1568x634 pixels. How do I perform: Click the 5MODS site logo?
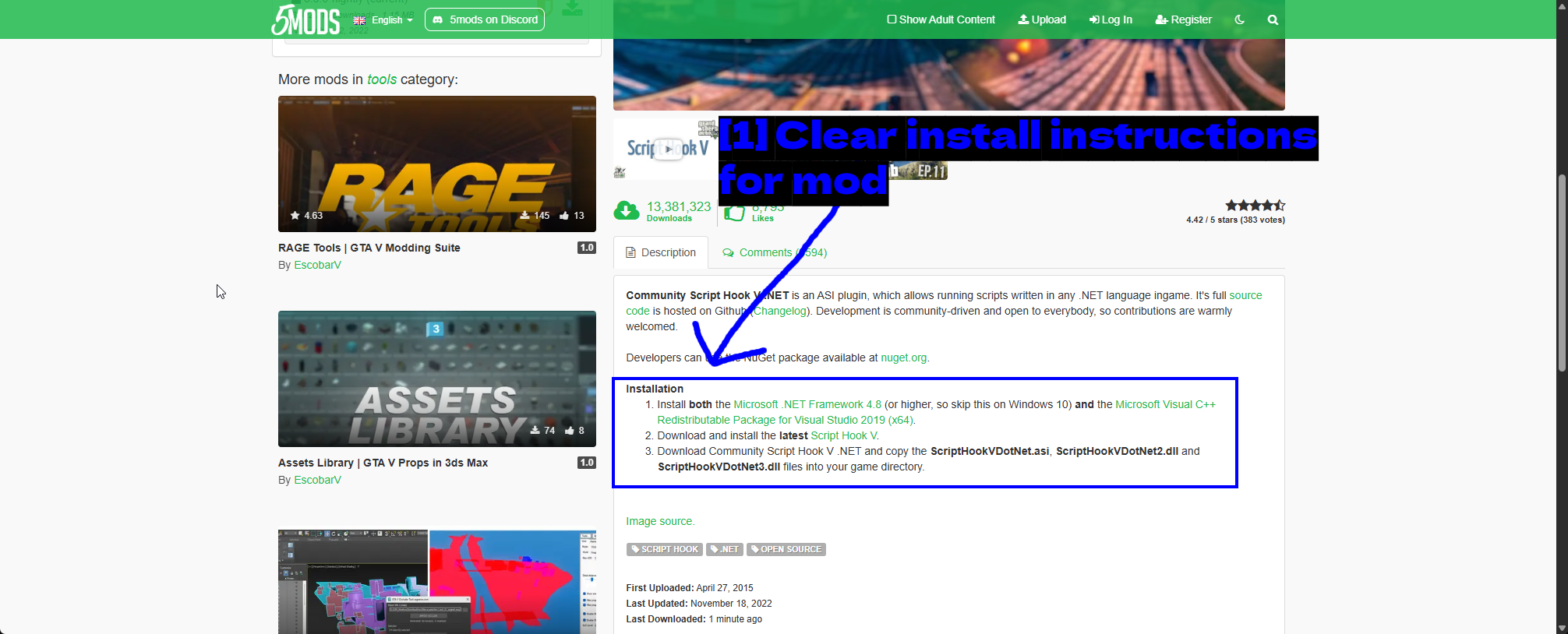(x=305, y=19)
